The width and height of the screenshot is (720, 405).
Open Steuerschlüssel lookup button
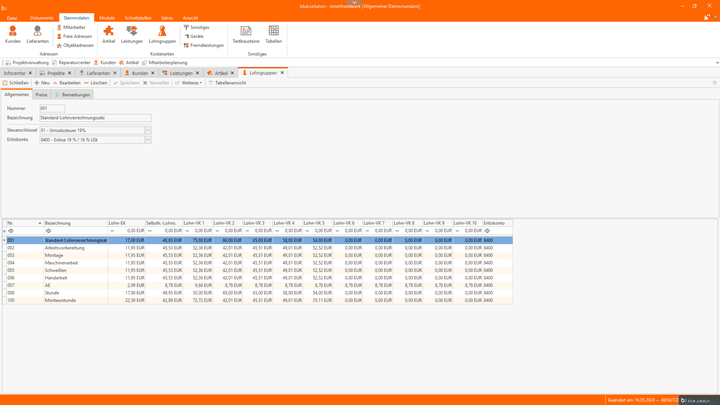click(148, 130)
